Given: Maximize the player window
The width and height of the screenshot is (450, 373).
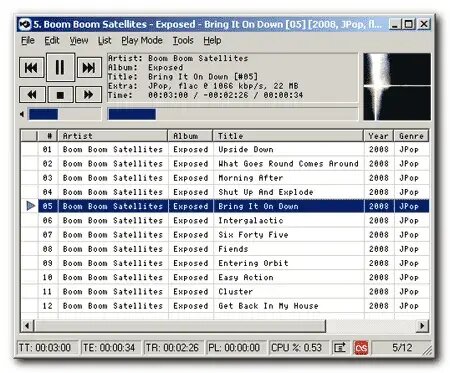Looking at the screenshot, I should 409,24.
